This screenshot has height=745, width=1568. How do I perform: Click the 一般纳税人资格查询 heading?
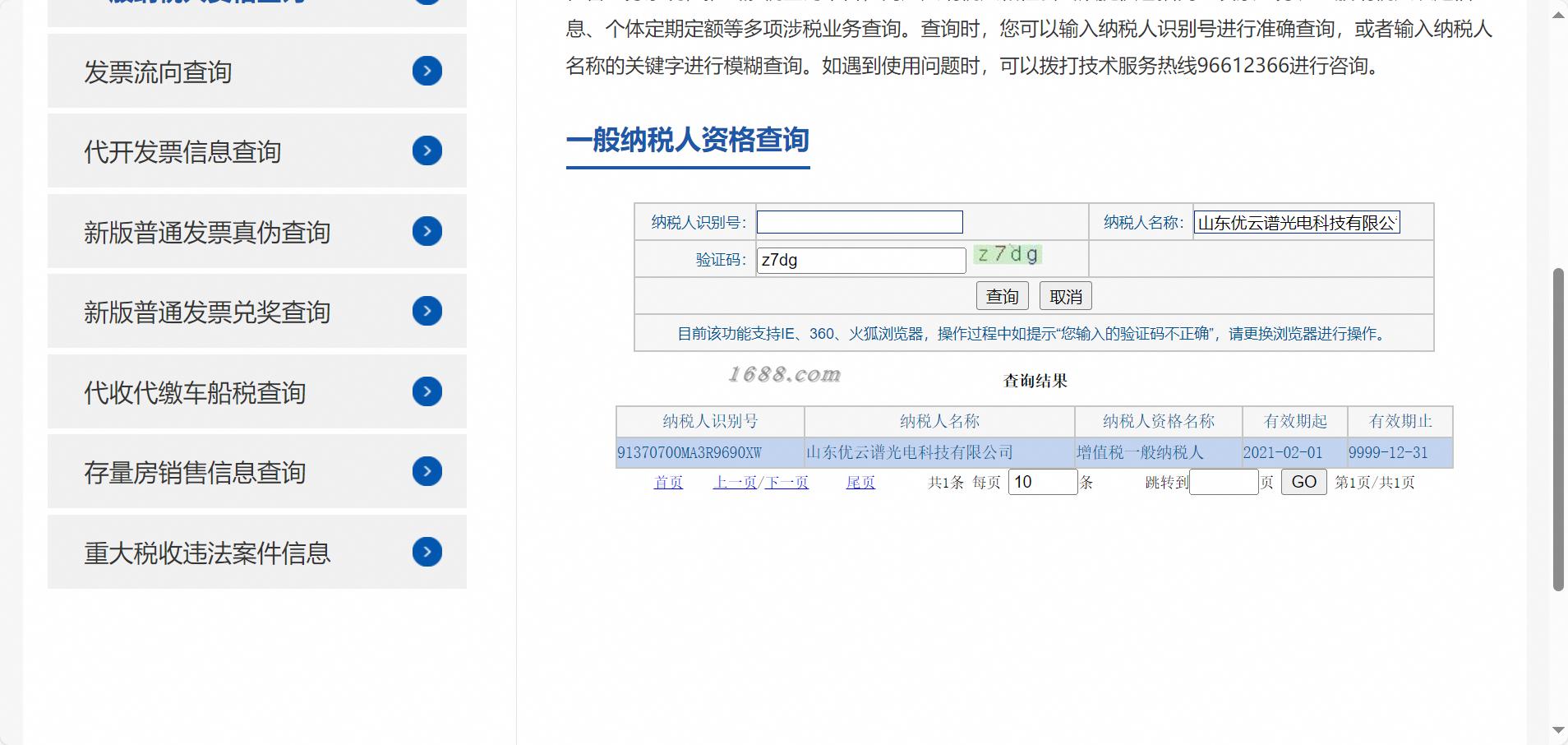click(x=688, y=140)
